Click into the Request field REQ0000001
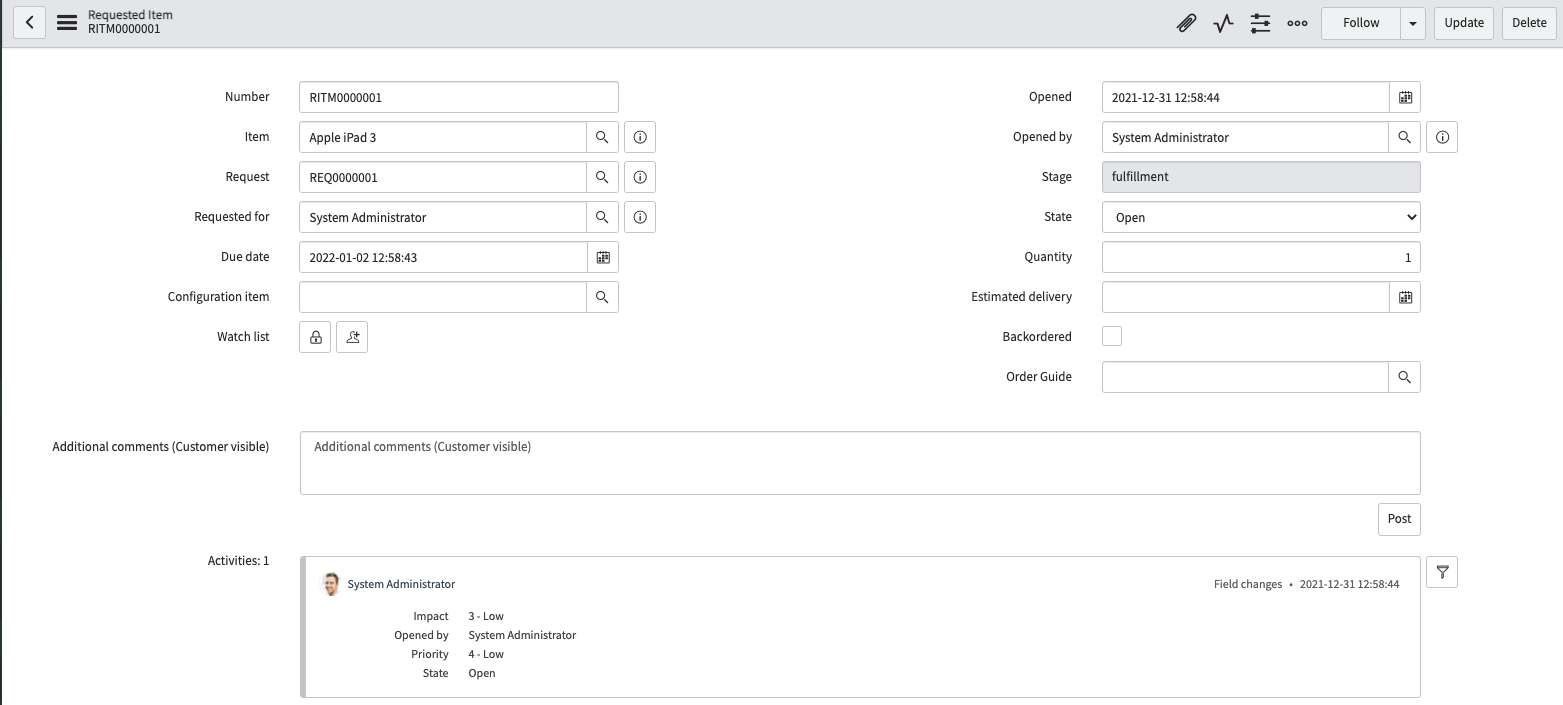 [x=443, y=177]
